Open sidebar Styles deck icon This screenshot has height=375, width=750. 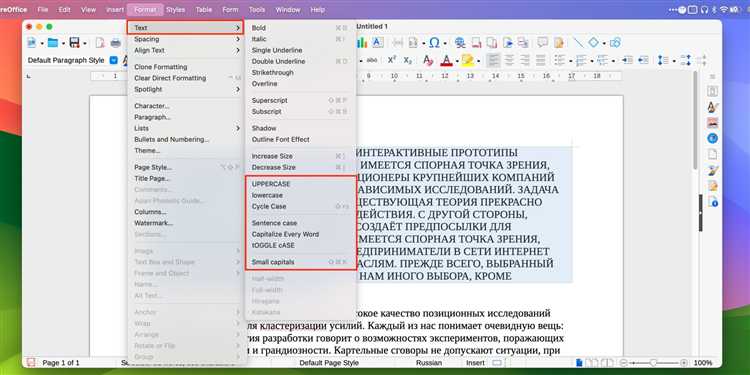click(713, 107)
